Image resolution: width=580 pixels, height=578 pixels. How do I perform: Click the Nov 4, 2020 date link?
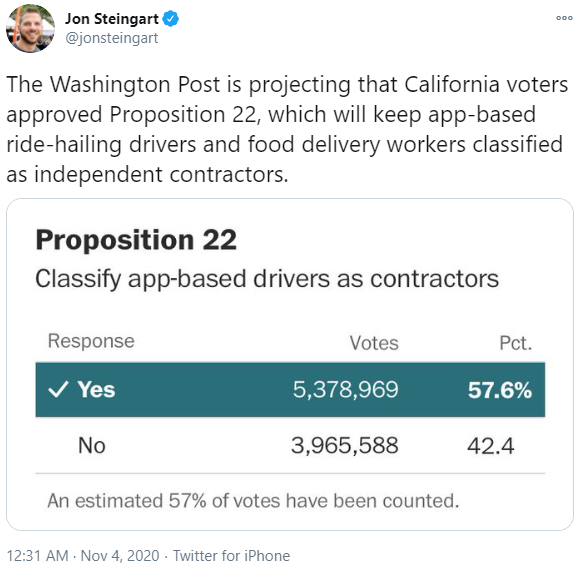(120, 555)
